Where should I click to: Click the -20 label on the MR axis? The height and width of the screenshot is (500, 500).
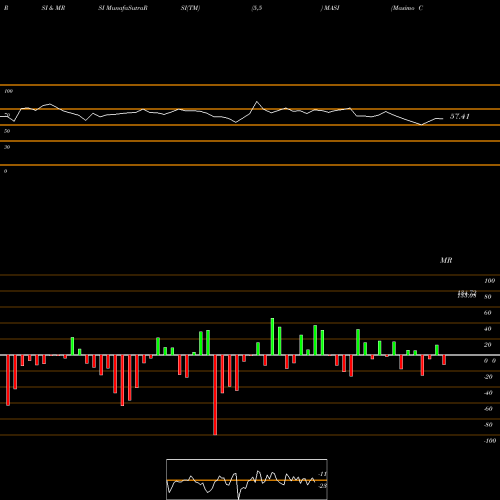tap(488, 377)
